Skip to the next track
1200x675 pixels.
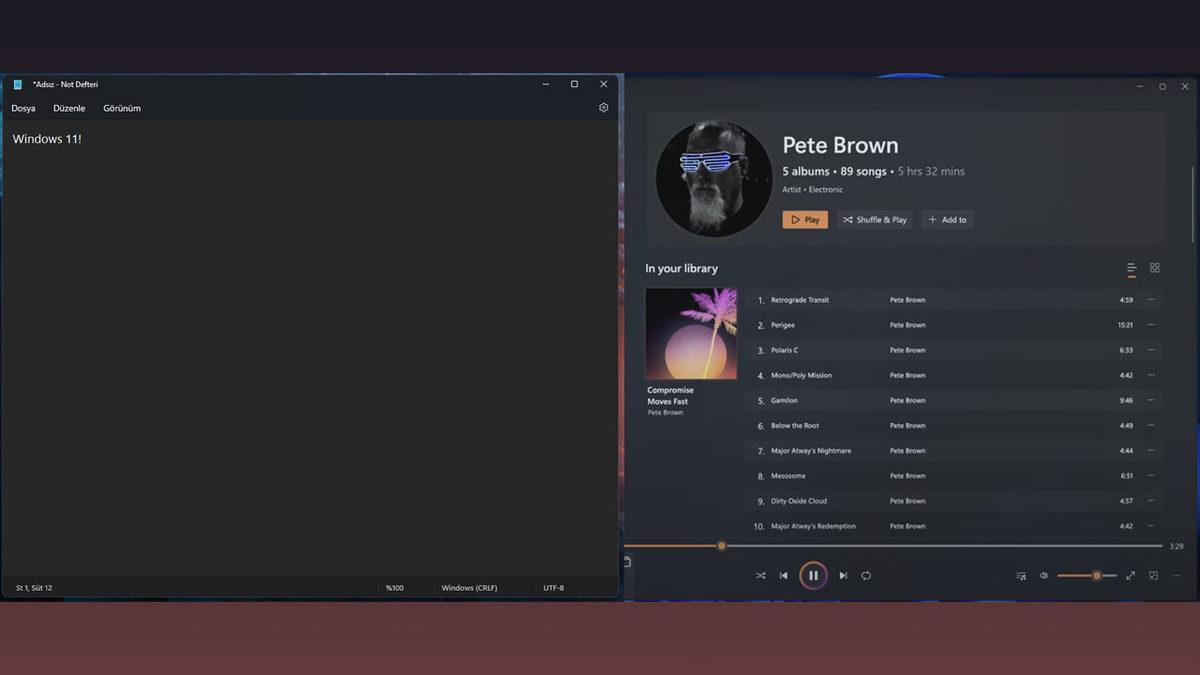843,576
